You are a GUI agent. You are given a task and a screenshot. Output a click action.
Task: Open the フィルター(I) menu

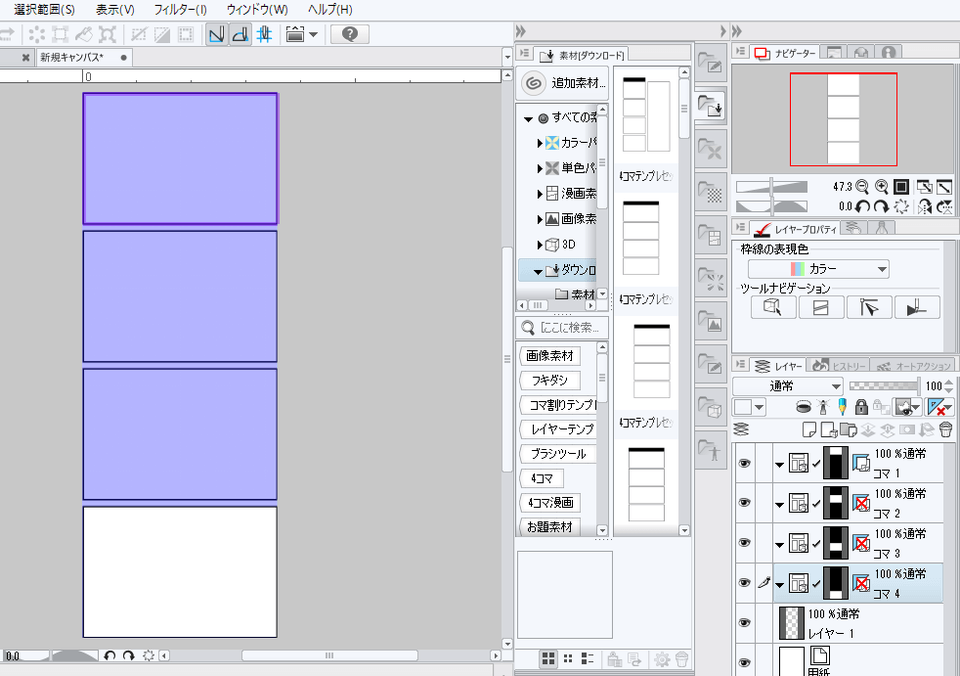tap(180, 9)
